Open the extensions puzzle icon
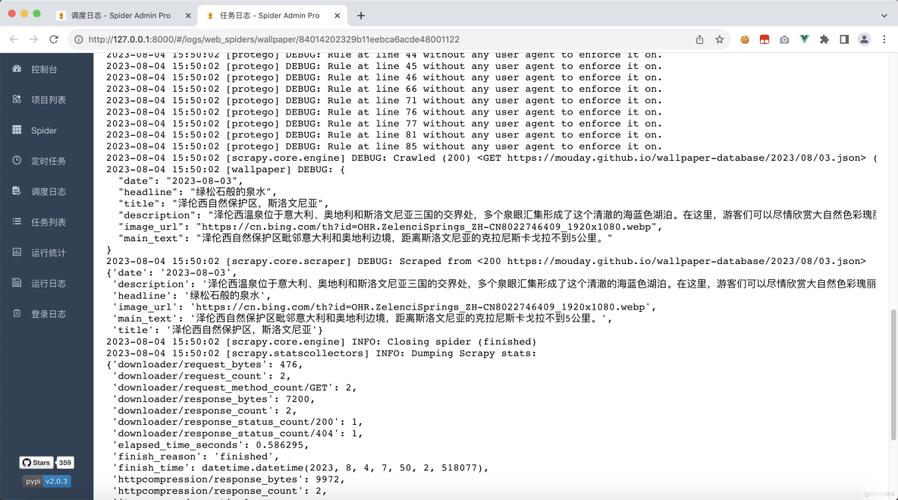This screenshot has height=500, width=898. pos(824,39)
